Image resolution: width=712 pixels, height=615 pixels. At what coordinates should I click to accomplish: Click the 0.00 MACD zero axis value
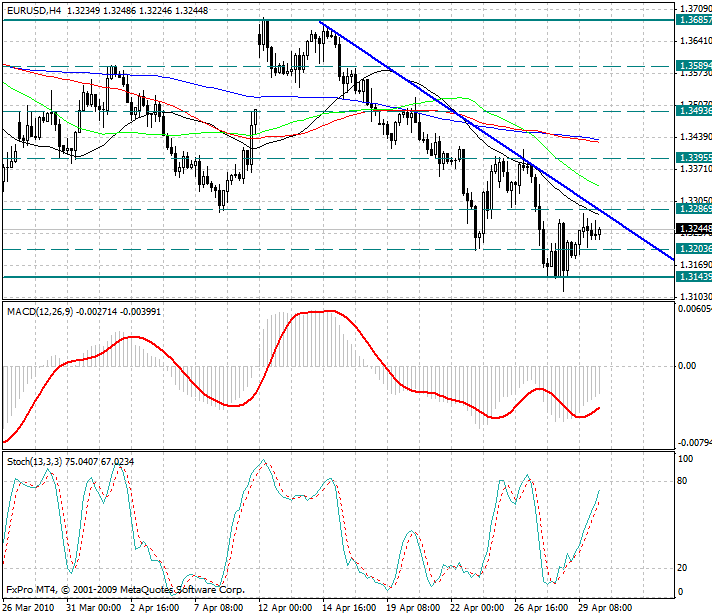(x=687, y=366)
